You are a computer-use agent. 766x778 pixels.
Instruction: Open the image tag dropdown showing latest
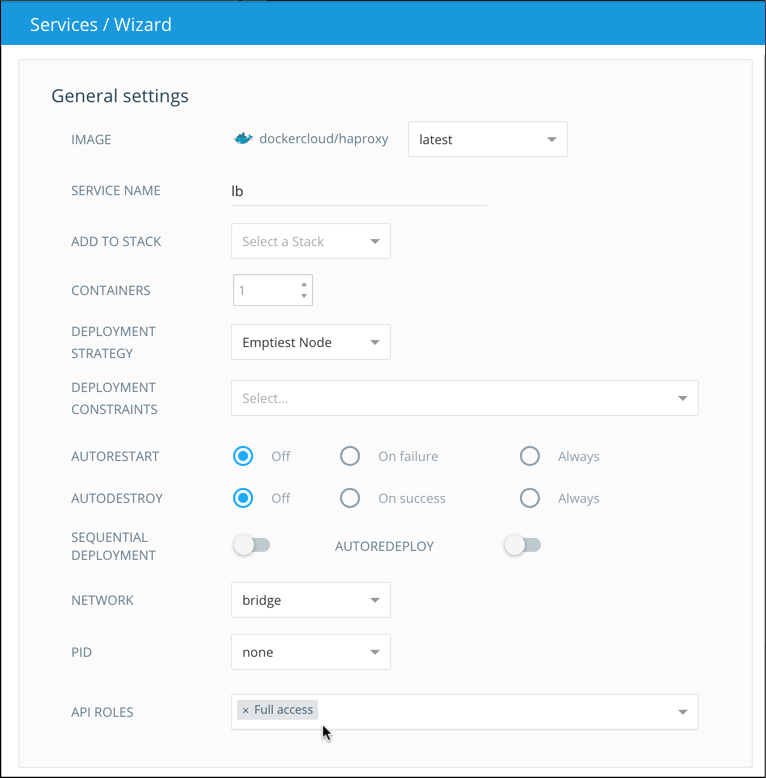[487, 140]
